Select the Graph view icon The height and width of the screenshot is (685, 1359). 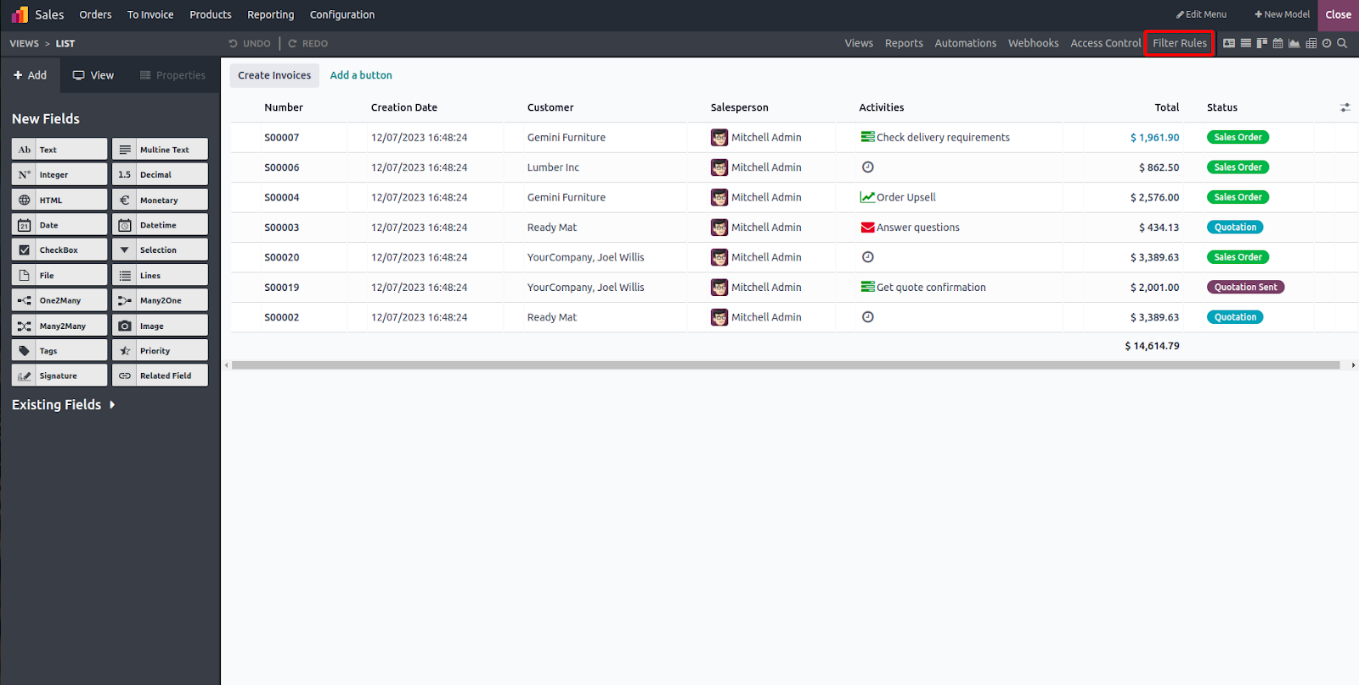click(1294, 43)
